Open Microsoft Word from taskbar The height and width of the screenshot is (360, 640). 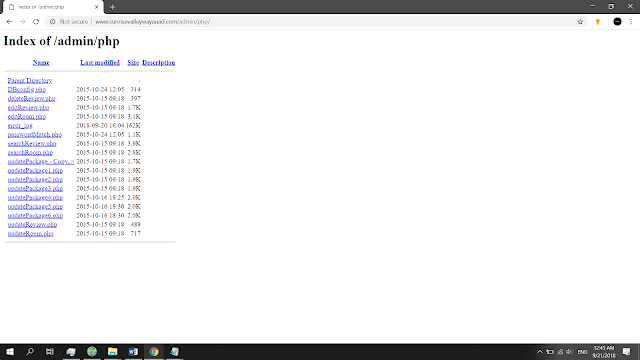point(133,351)
